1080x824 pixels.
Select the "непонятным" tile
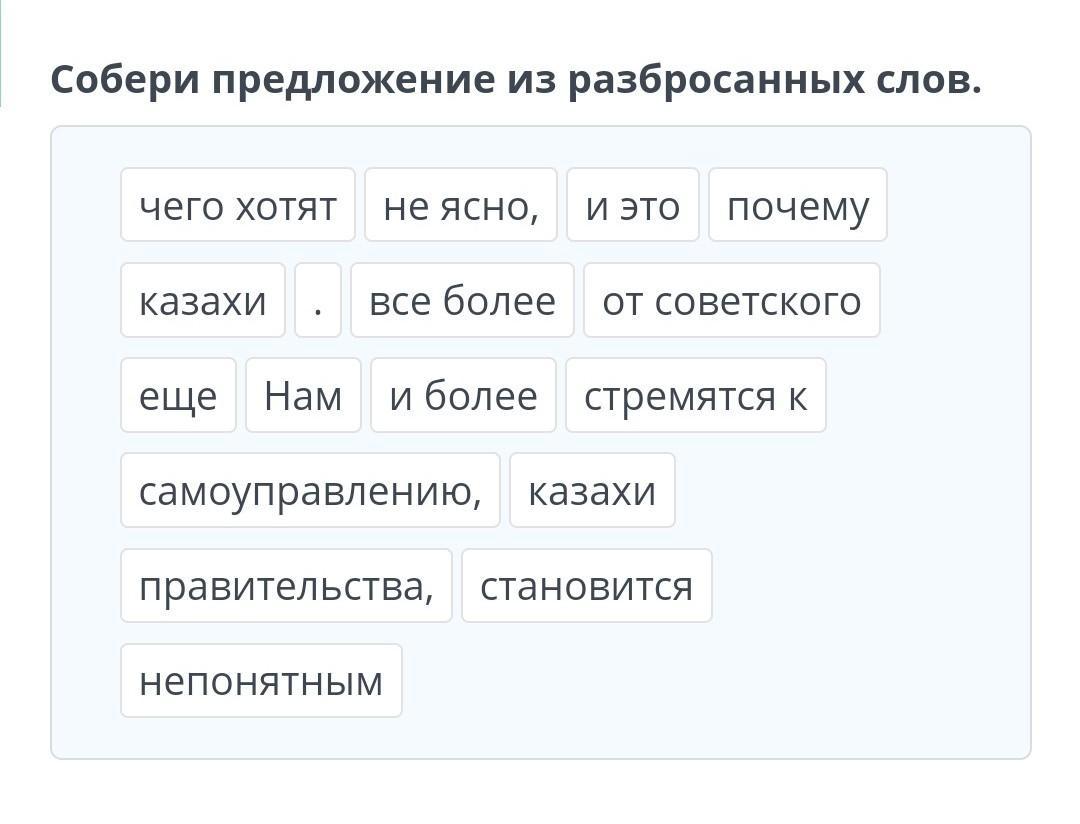[261, 680]
